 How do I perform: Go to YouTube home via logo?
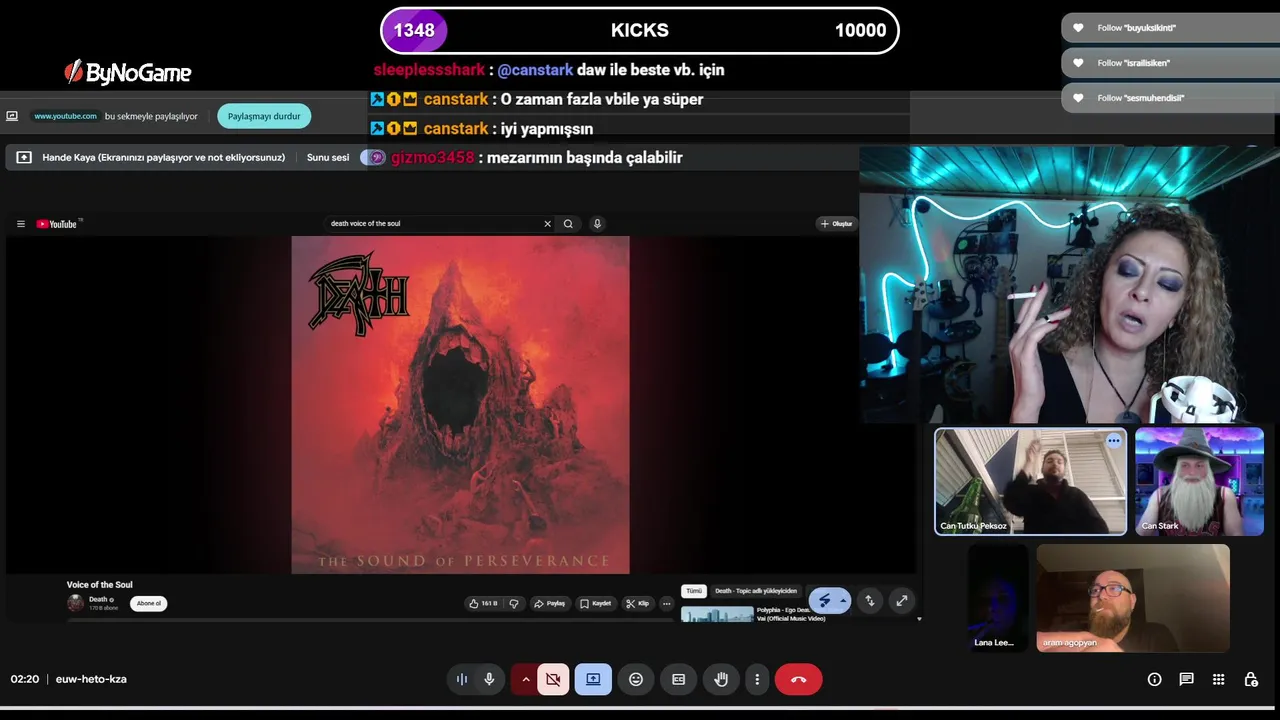[57, 224]
